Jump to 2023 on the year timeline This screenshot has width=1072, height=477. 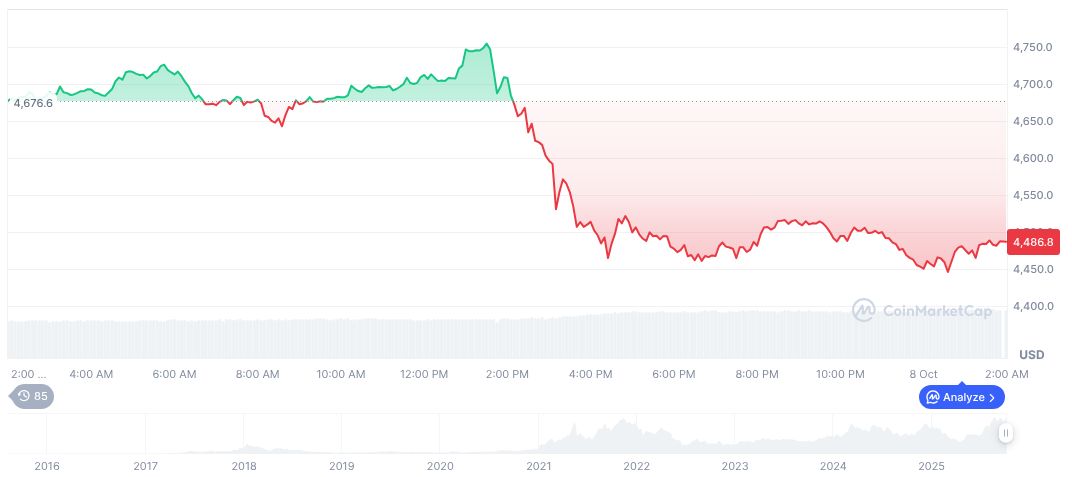click(734, 466)
